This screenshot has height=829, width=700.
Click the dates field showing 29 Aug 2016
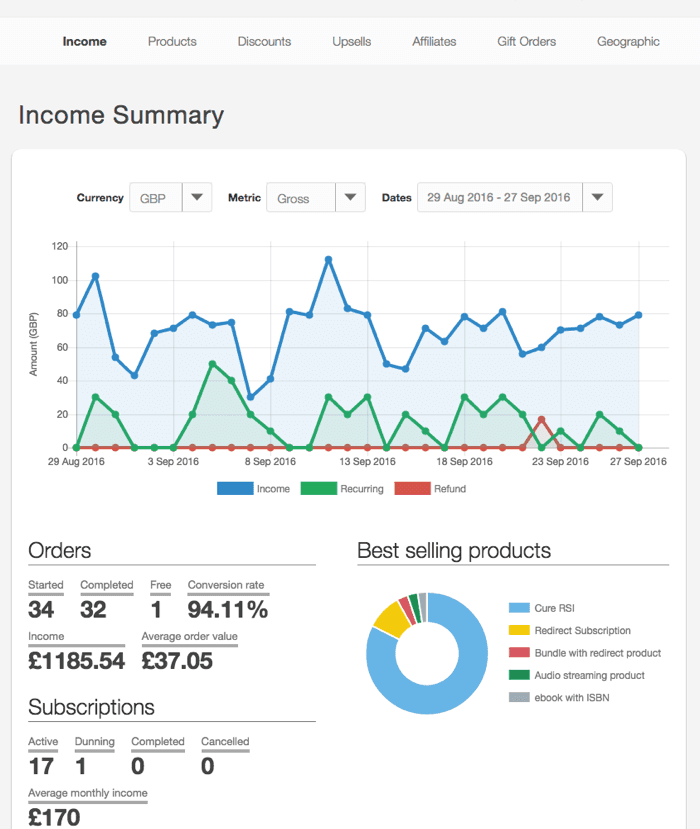[x=498, y=197]
